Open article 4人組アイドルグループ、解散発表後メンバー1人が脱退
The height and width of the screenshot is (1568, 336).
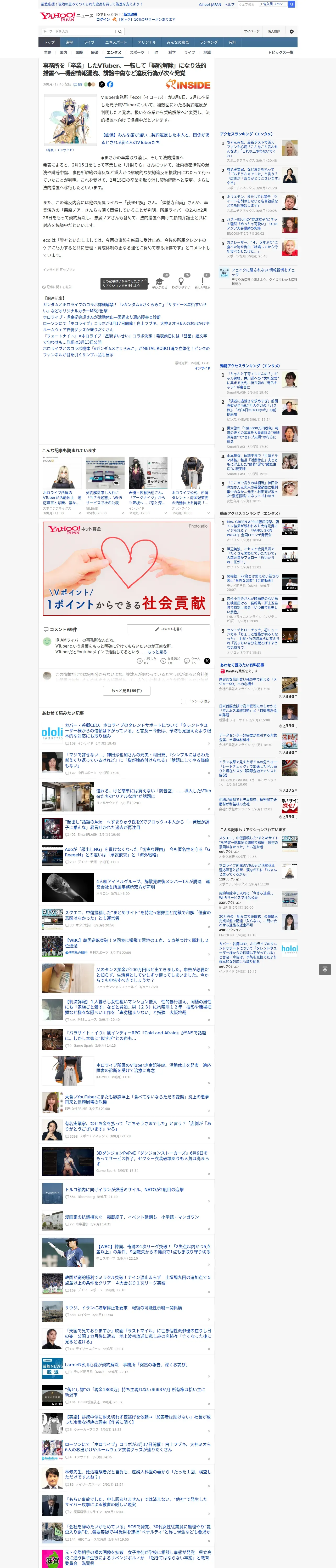click(153, 884)
